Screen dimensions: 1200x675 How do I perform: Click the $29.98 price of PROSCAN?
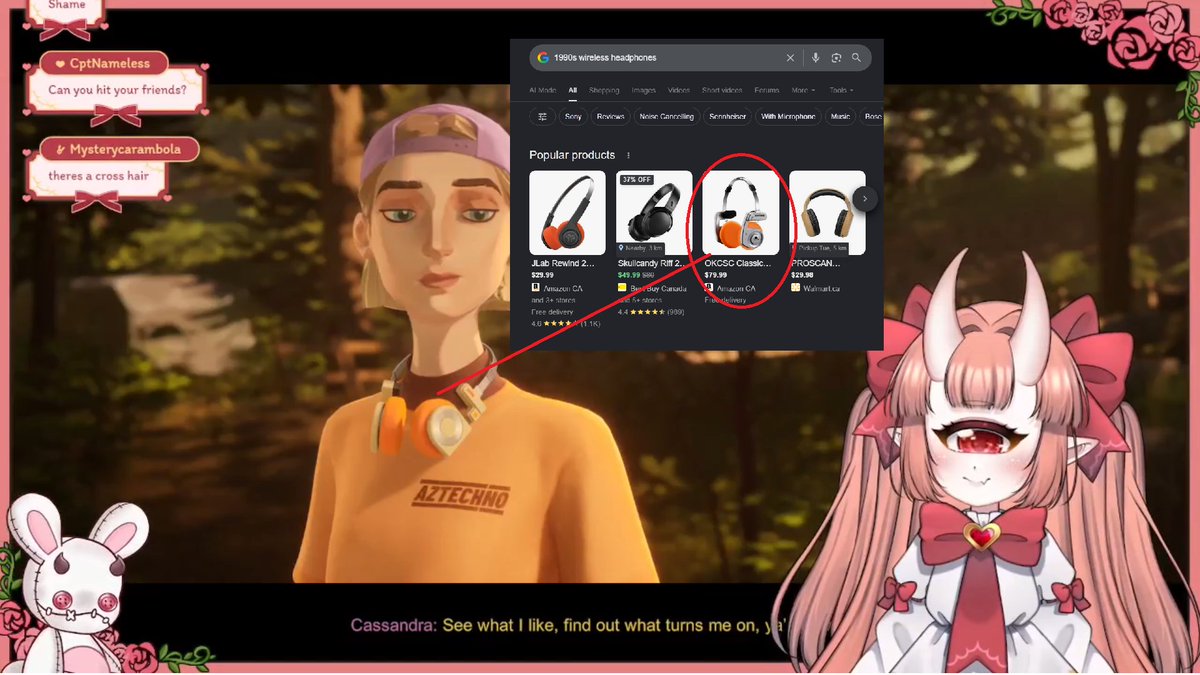[x=802, y=274]
